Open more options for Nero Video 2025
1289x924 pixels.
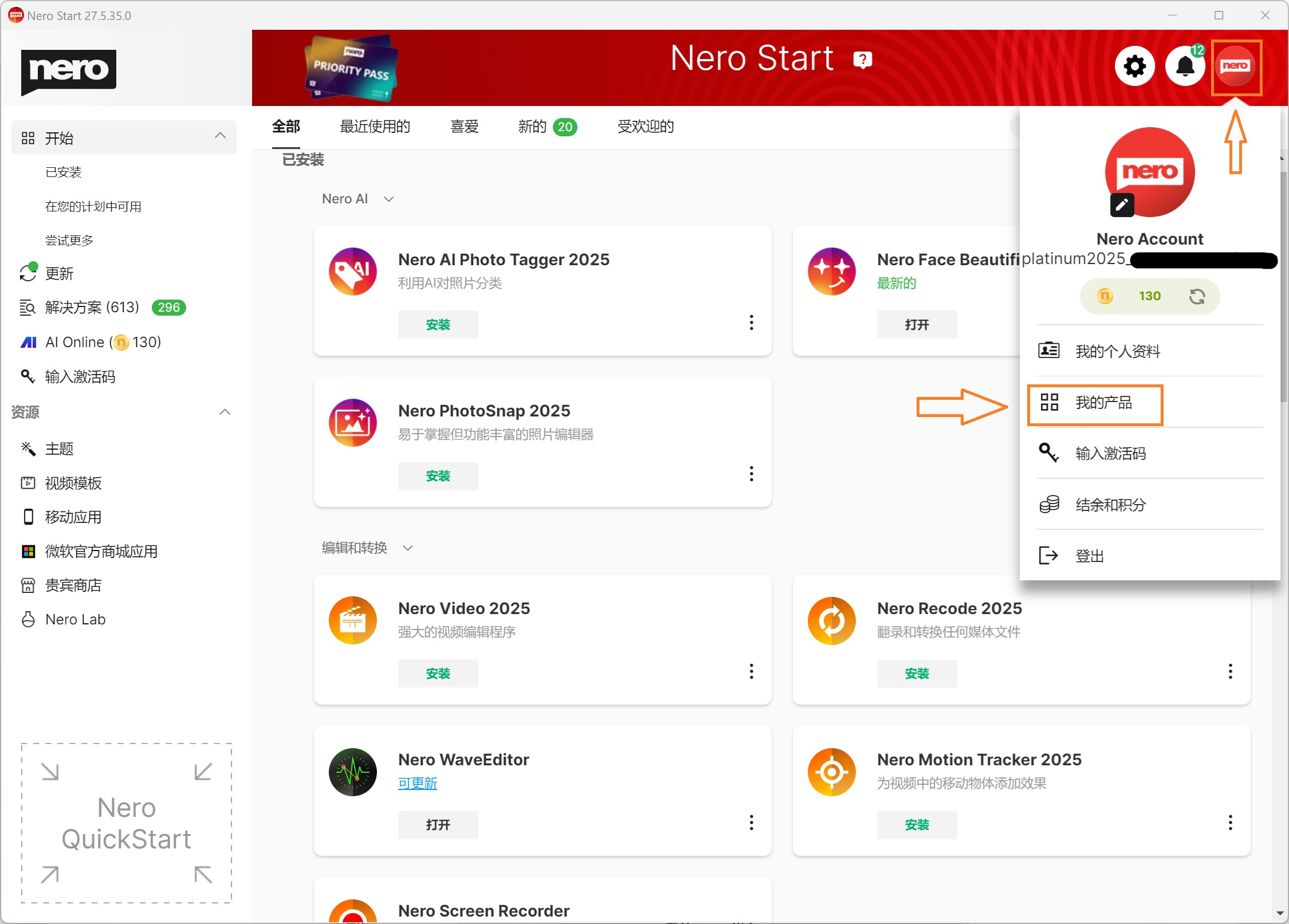click(751, 671)
